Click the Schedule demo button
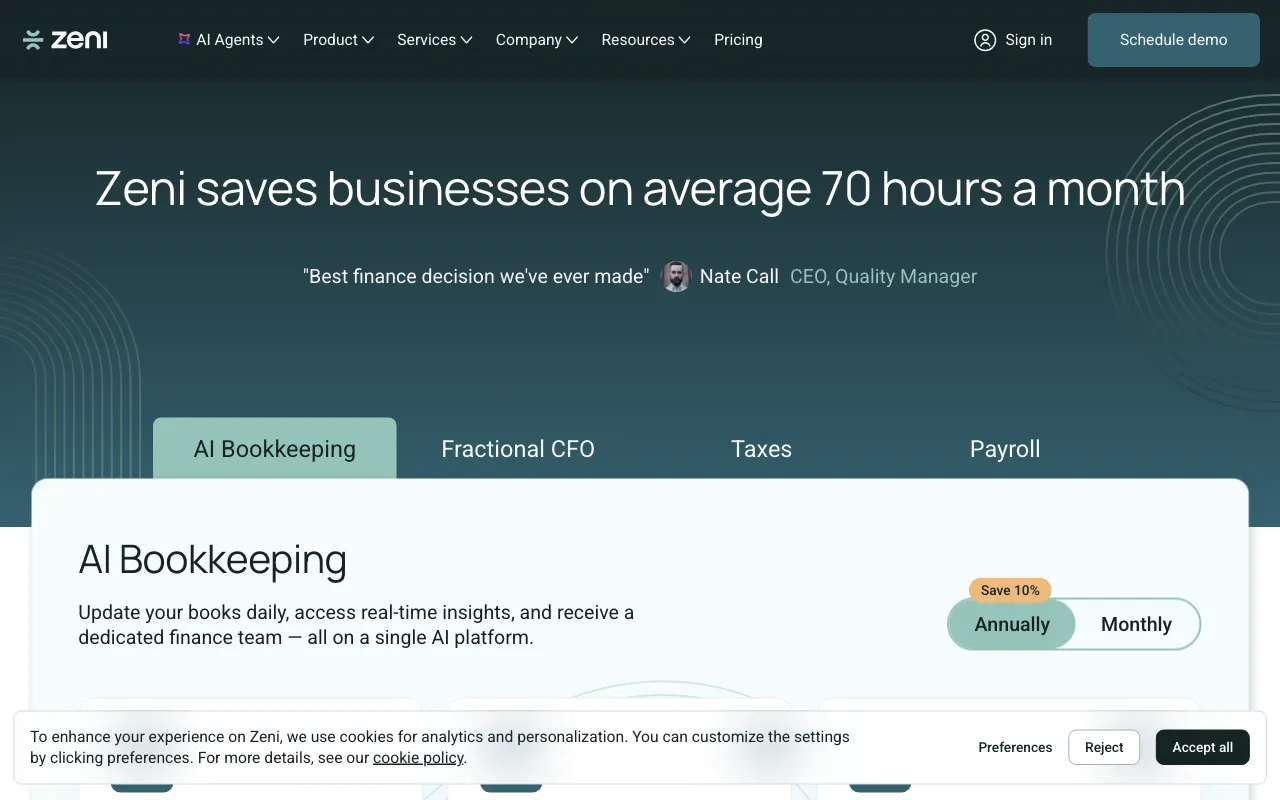This screenshot has width=1280, height=800. 1173,40
